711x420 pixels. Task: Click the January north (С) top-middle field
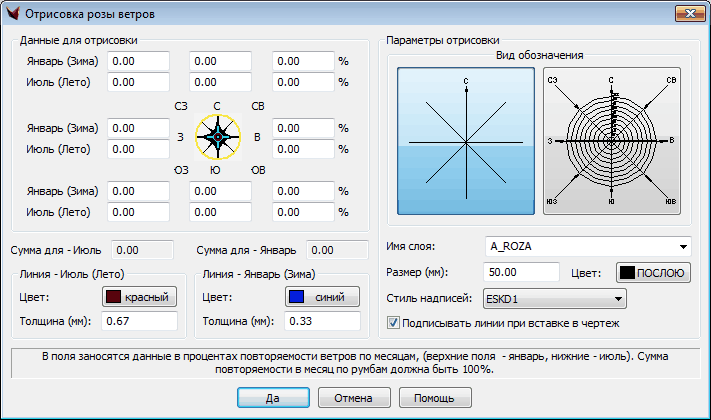pyautogui.click(x=220, y=62)
